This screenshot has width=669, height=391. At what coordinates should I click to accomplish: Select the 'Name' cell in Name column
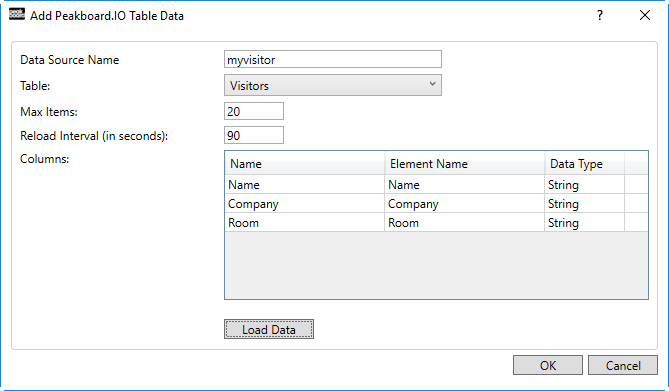click(x=305, y=185)
